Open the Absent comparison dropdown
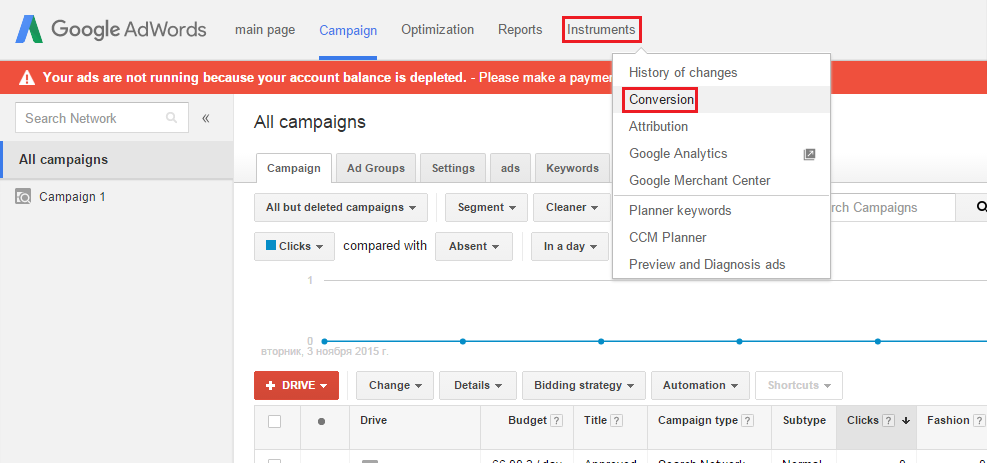 473,247
